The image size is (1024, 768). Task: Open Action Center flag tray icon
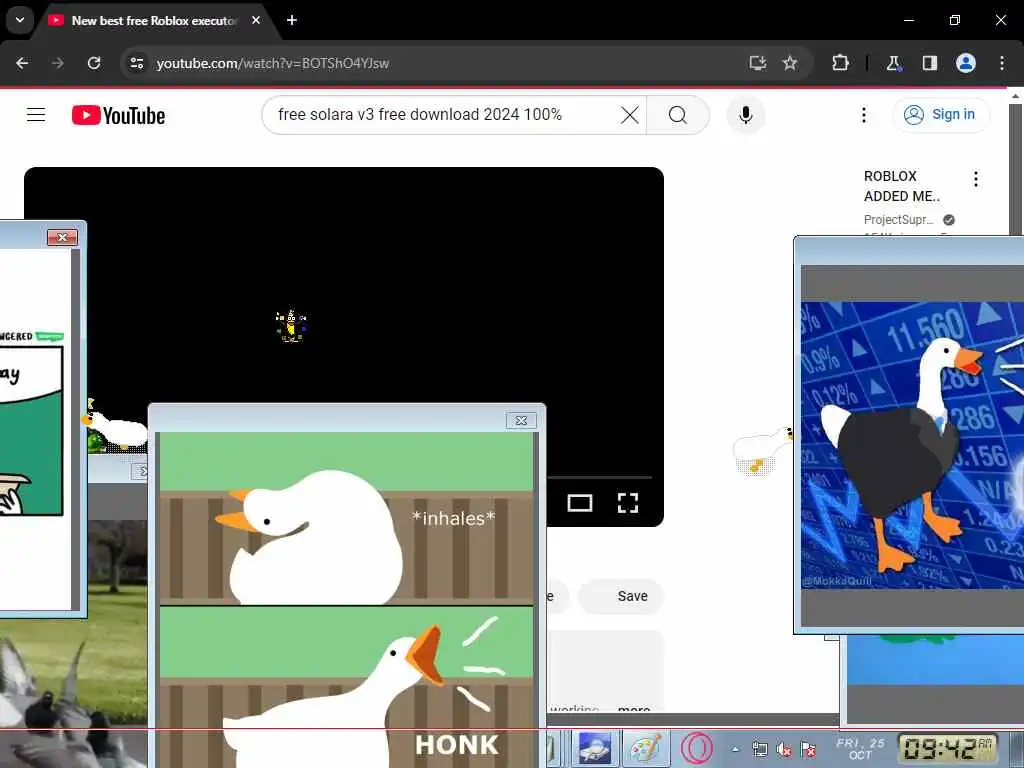(x=808, y=750)
